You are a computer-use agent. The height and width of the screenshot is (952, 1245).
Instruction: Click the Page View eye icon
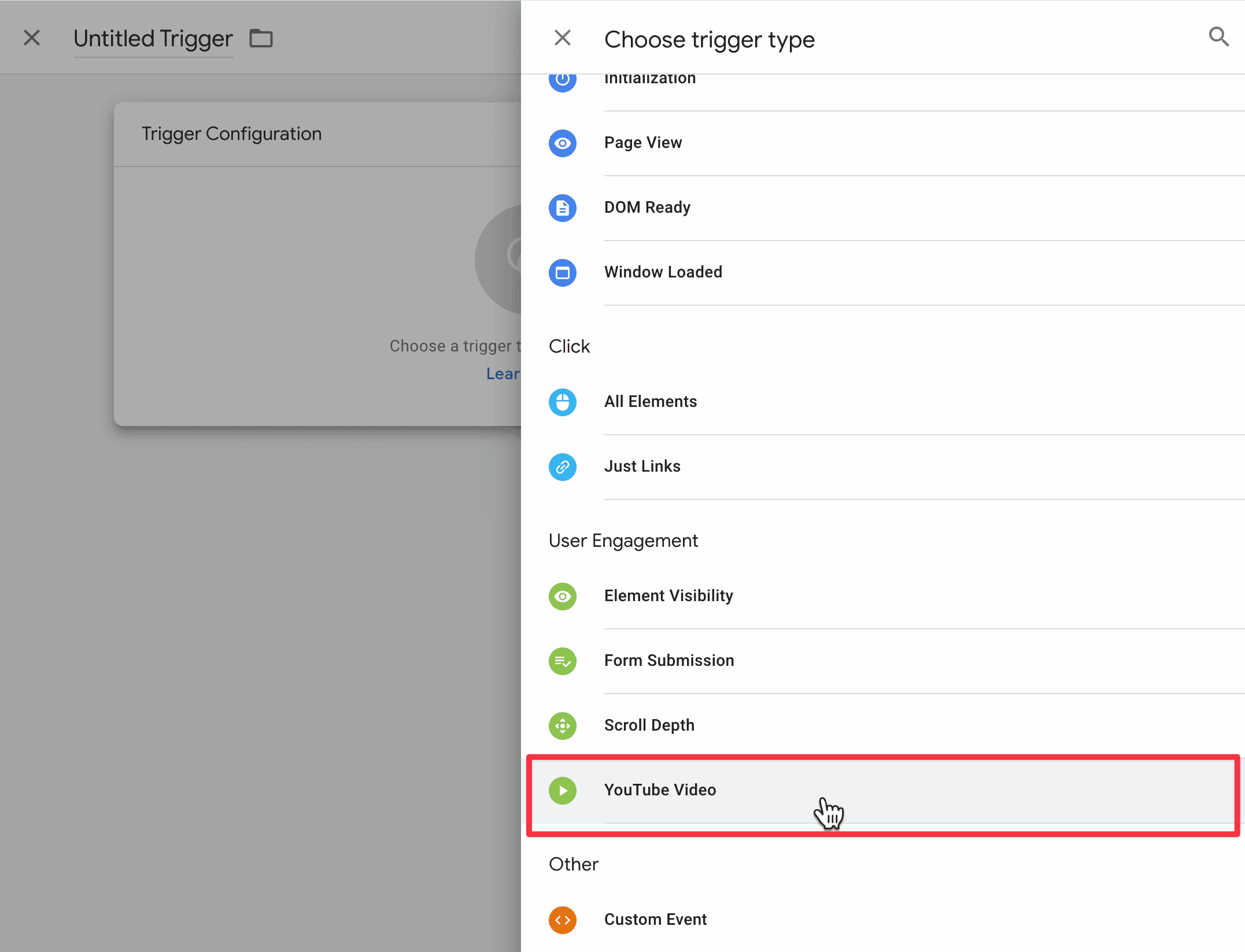point(562,143)
